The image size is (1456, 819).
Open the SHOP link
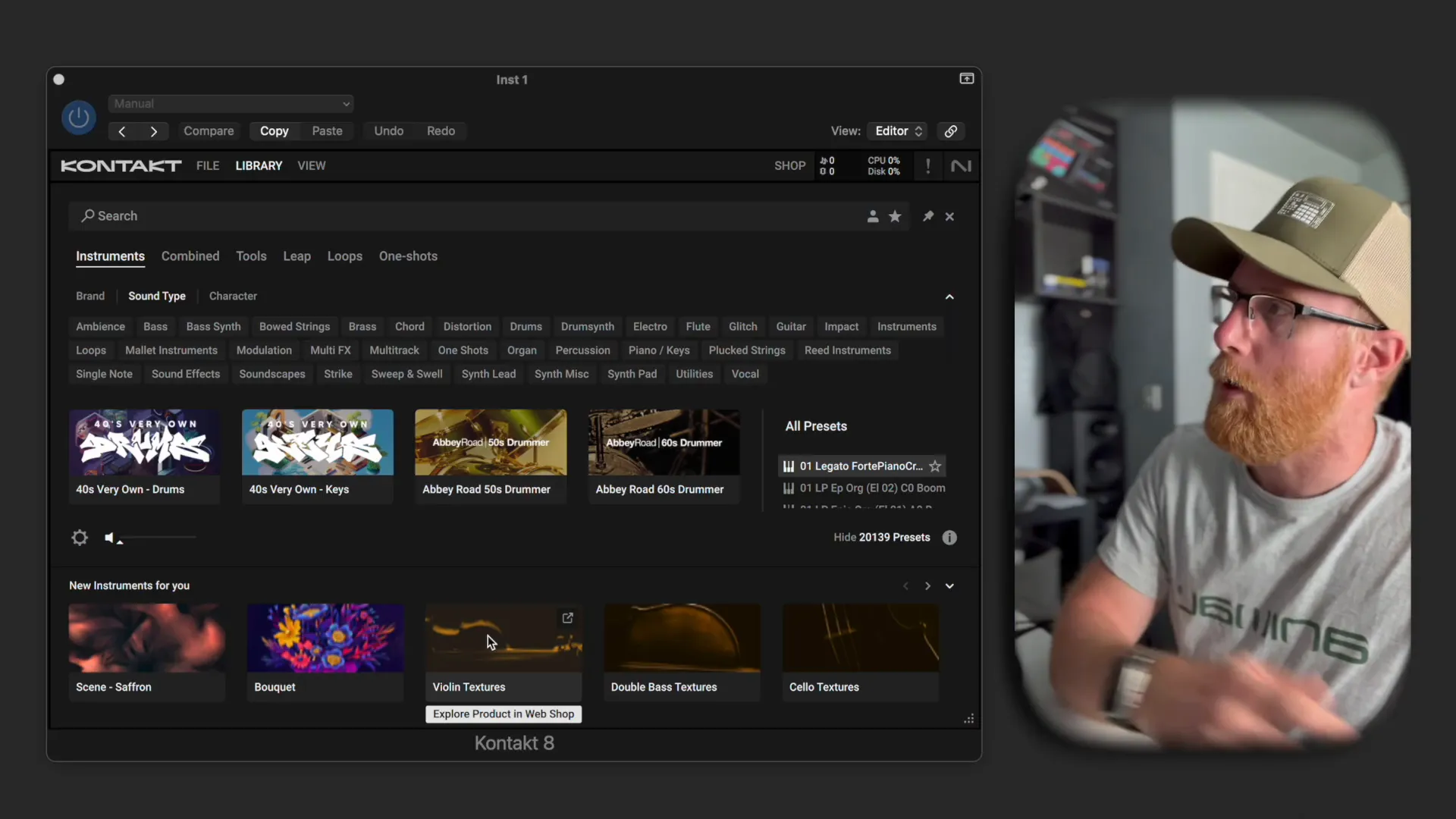789,166
